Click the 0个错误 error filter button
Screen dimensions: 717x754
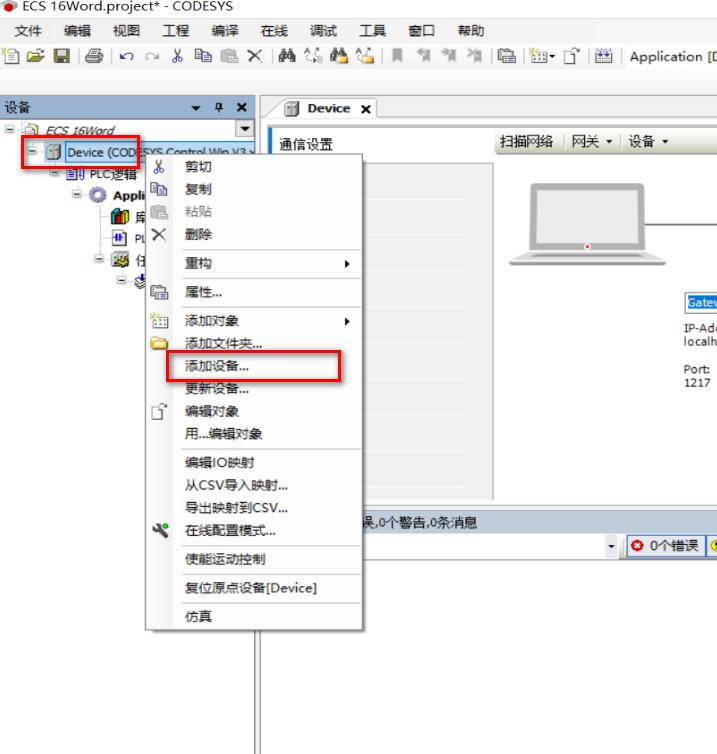666,545
